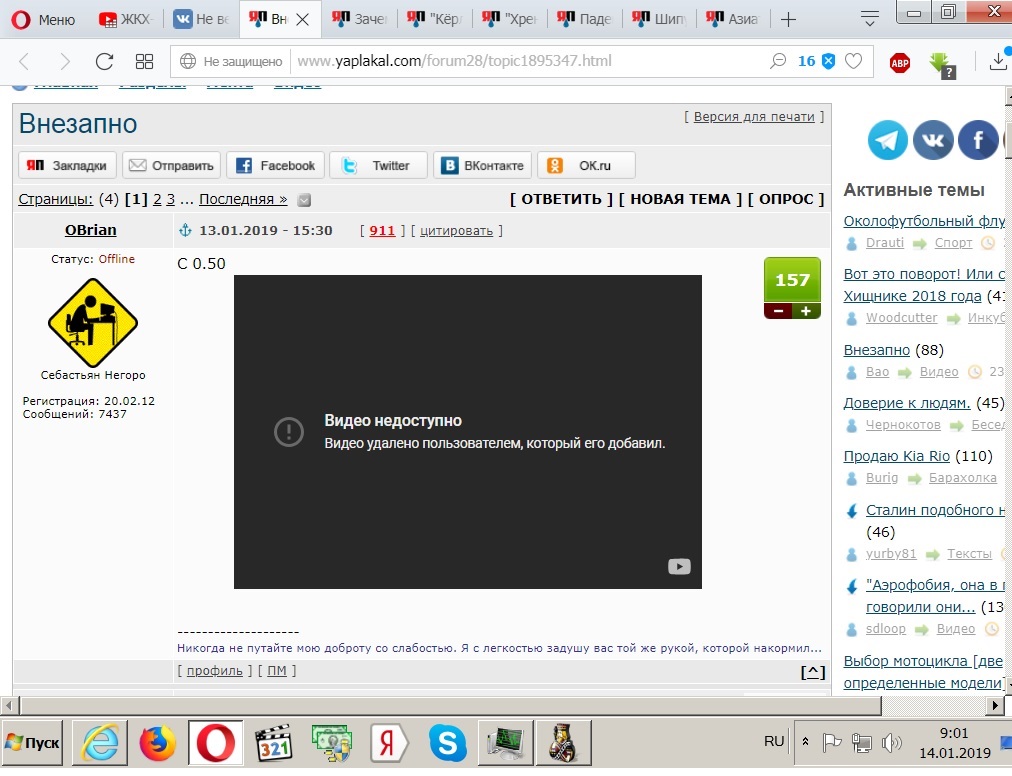Go back with the back arrow

coord(25,61)
